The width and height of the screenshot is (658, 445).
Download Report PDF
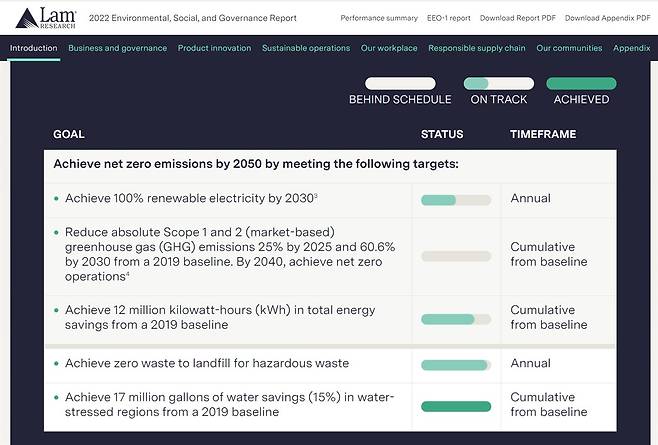click(519, 18)
